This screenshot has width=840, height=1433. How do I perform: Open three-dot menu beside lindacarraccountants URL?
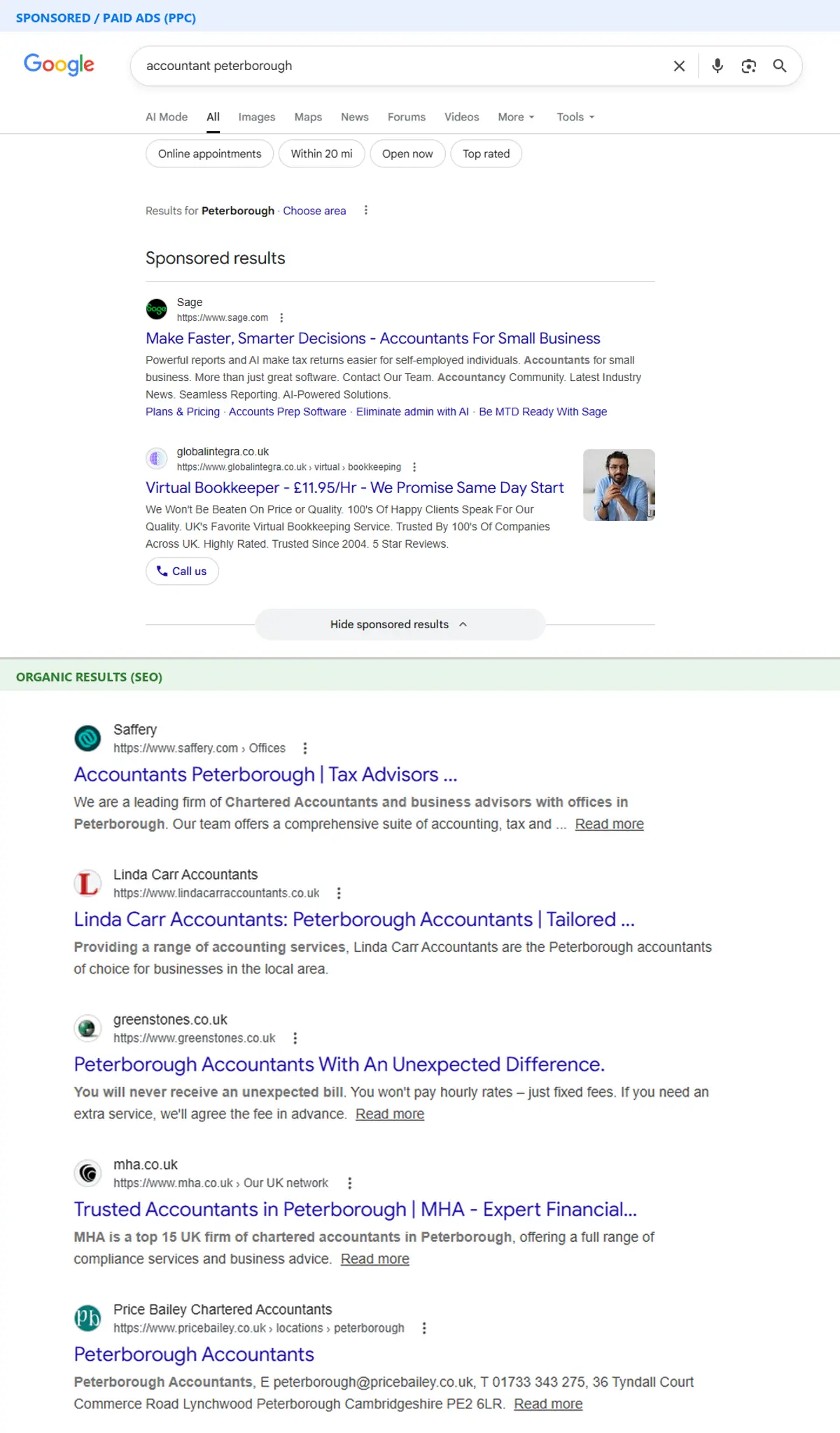click(x=339, y=893)
